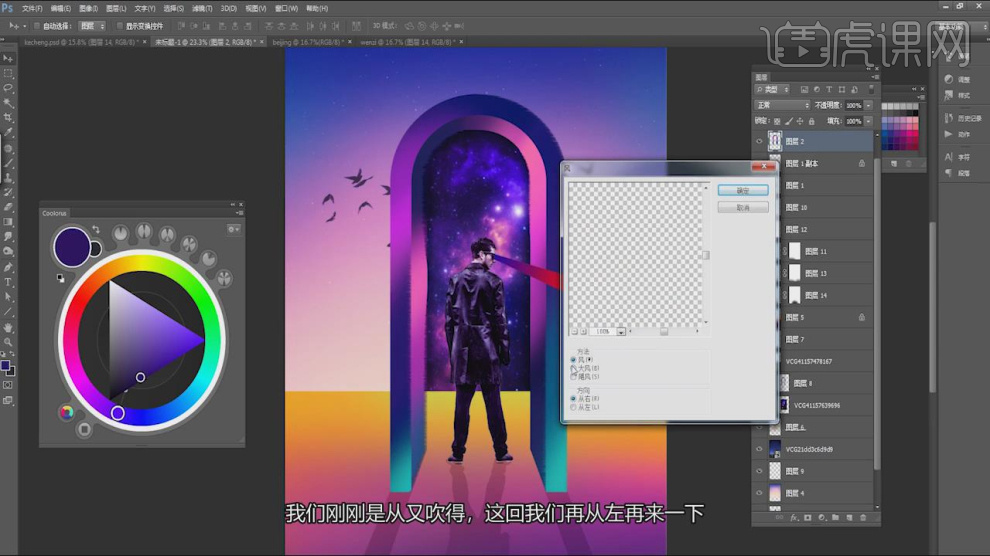Delete layer trash icon

863,518
